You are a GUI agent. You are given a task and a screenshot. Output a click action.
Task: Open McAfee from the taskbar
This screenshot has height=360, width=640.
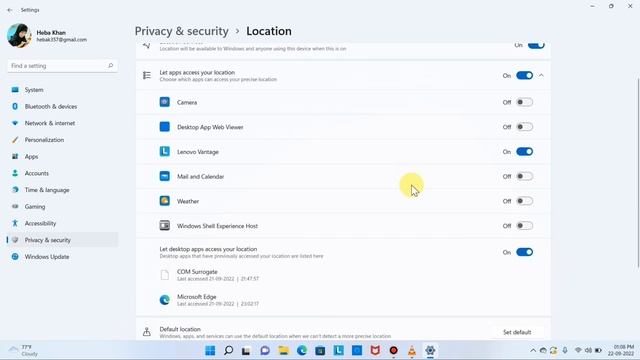click(375, 351)
